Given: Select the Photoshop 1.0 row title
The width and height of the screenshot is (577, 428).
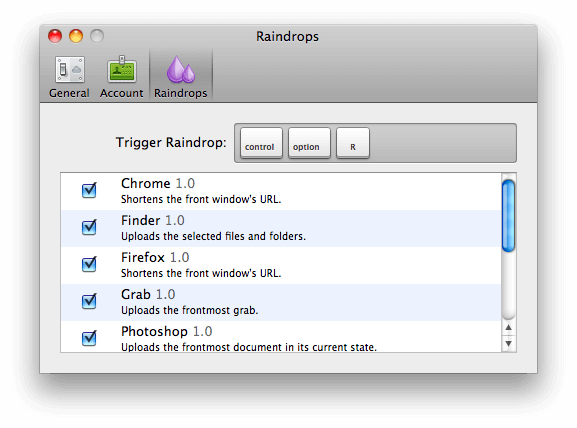Looking at the screenshot, I should click(x=167, y=331).
